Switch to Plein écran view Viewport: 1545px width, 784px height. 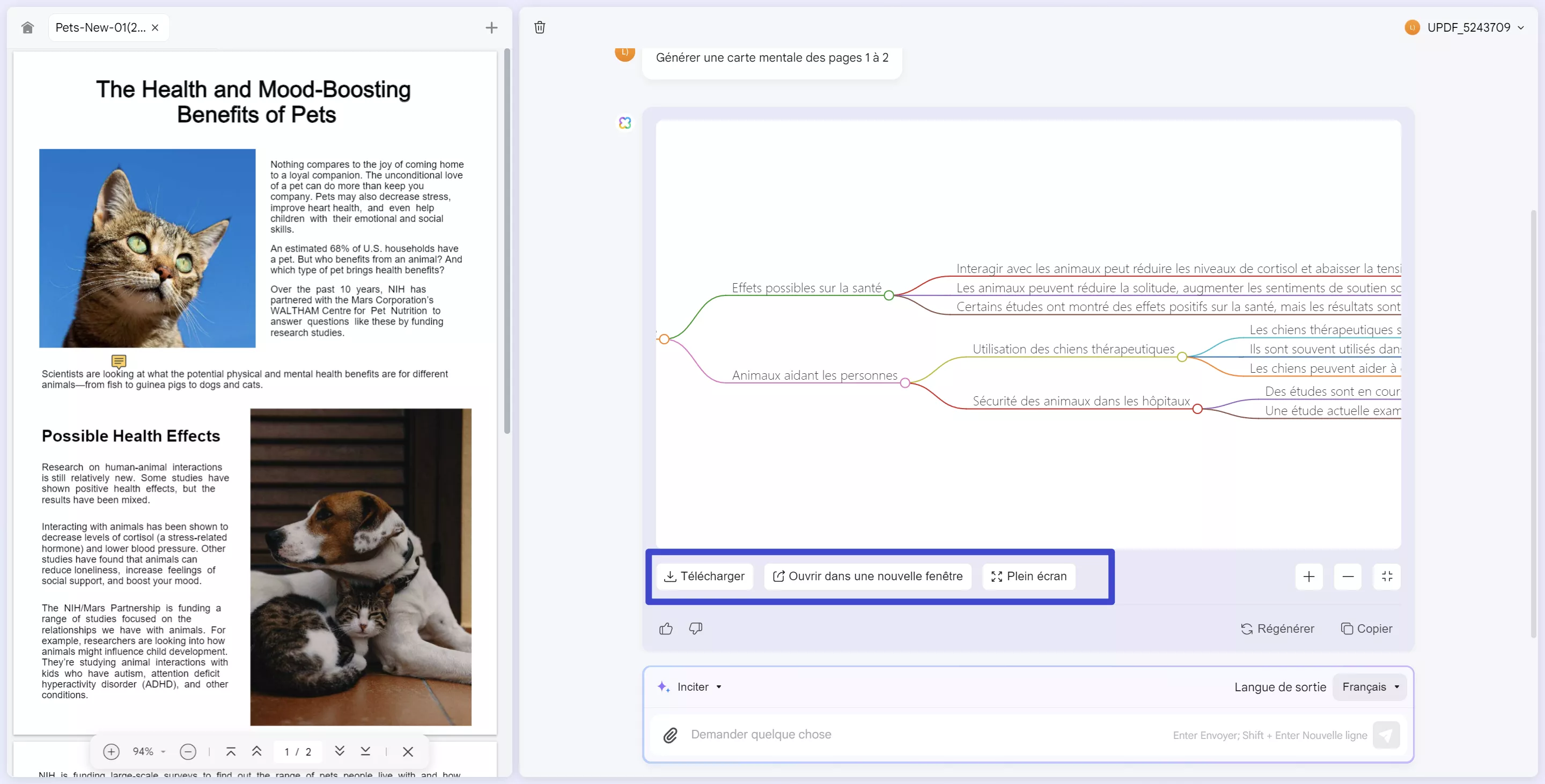pos(1028,576)
